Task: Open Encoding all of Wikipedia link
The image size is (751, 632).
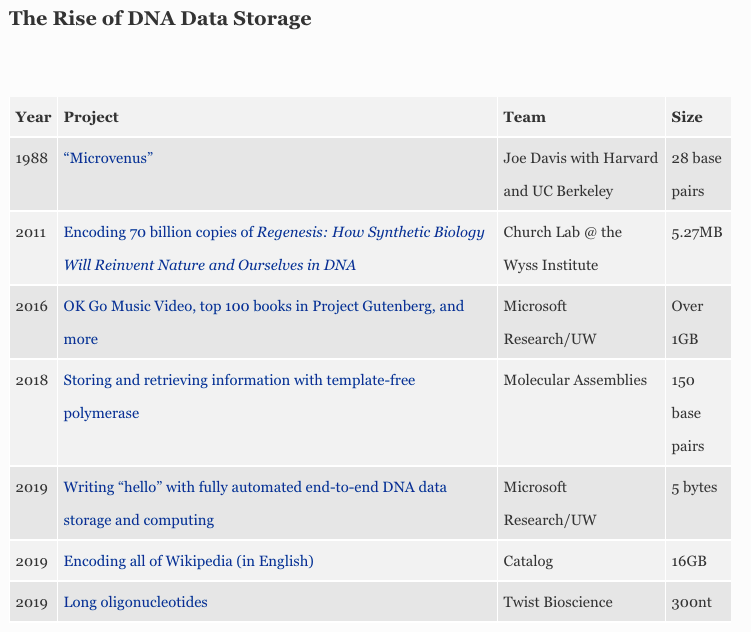Action: tap(188, 561)
